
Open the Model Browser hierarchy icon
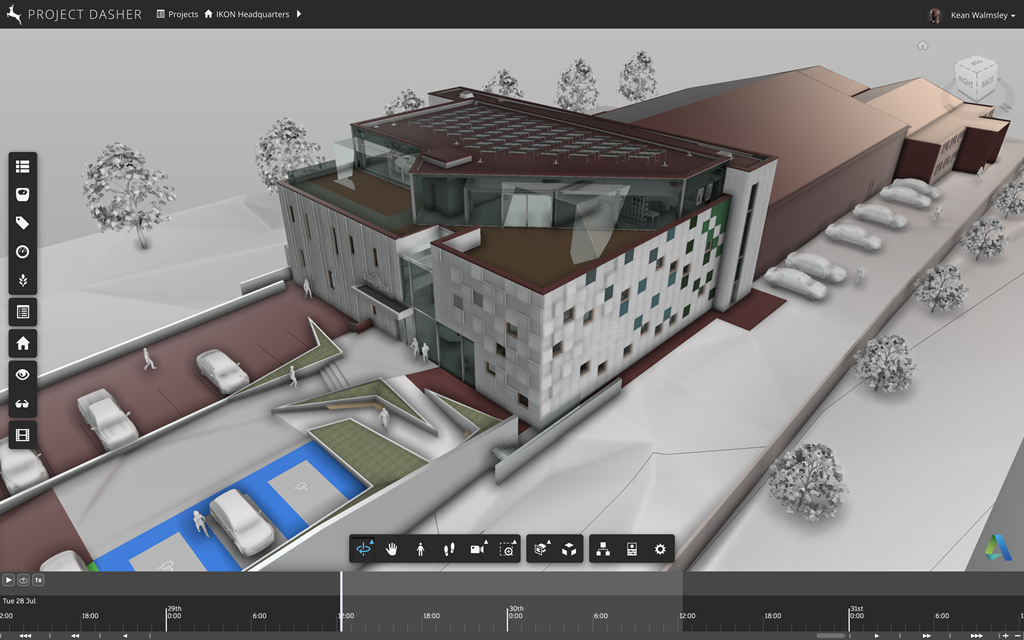click(603, 549)
